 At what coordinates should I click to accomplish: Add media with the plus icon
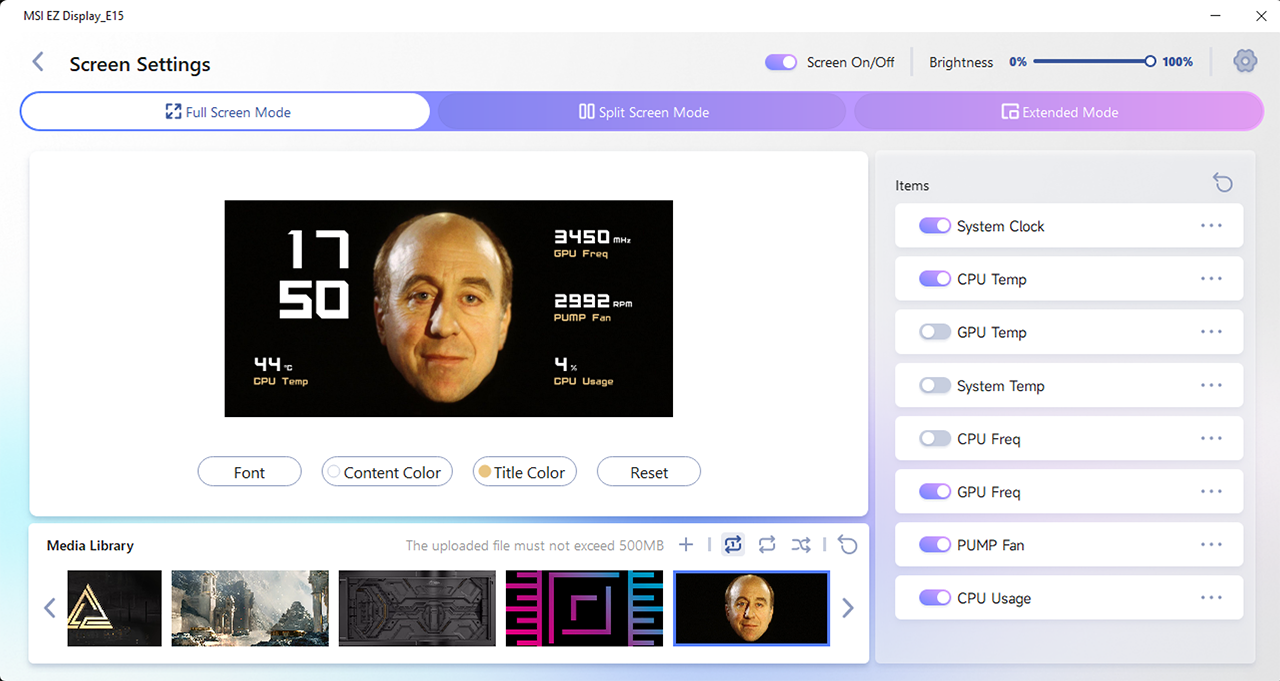[686, 544]
